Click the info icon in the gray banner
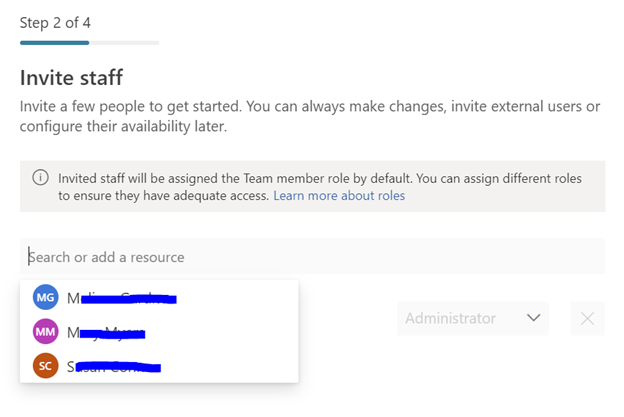The image size is (624, 417). 40,178
